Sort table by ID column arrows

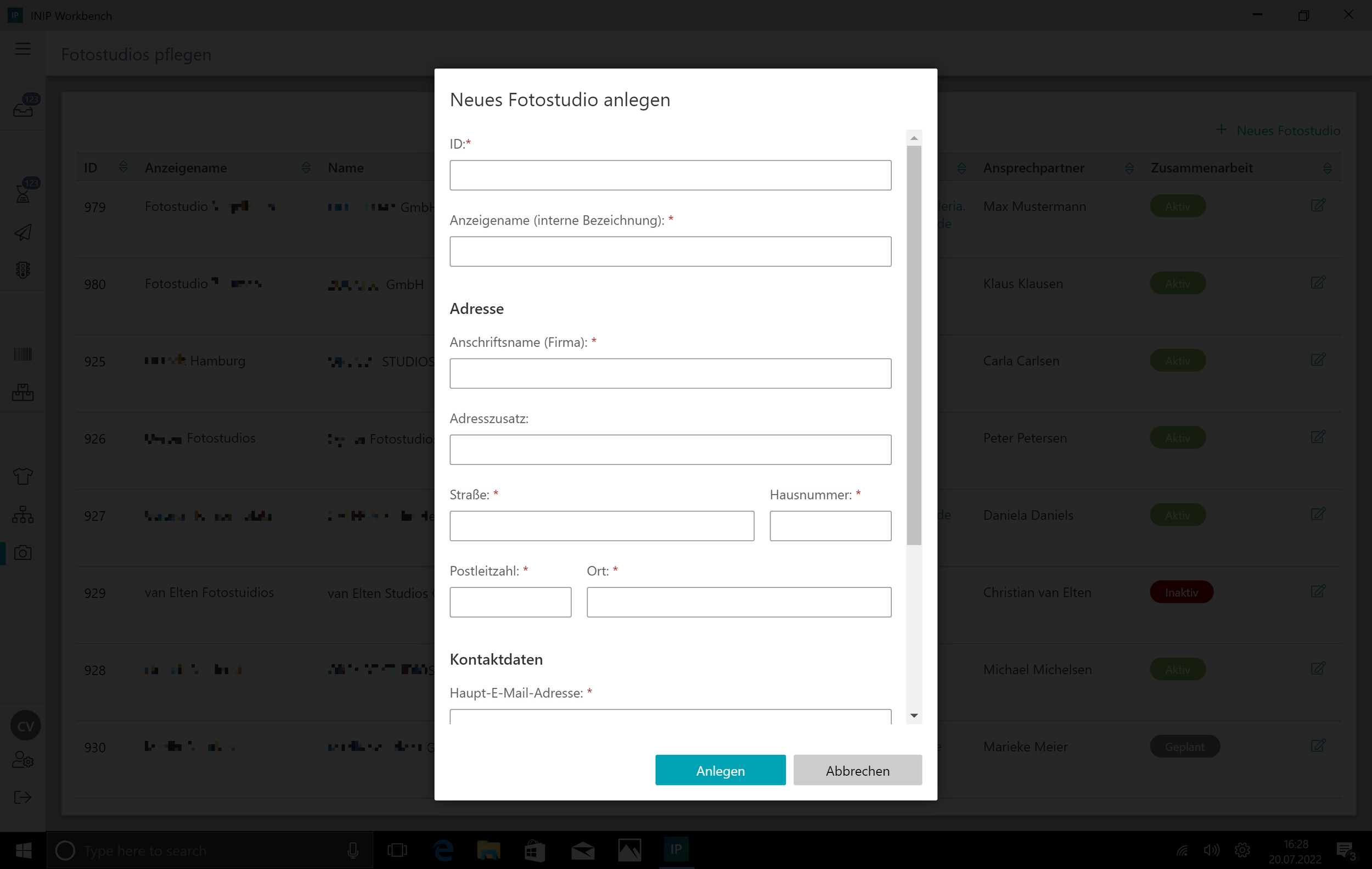(x=123, y=167)
